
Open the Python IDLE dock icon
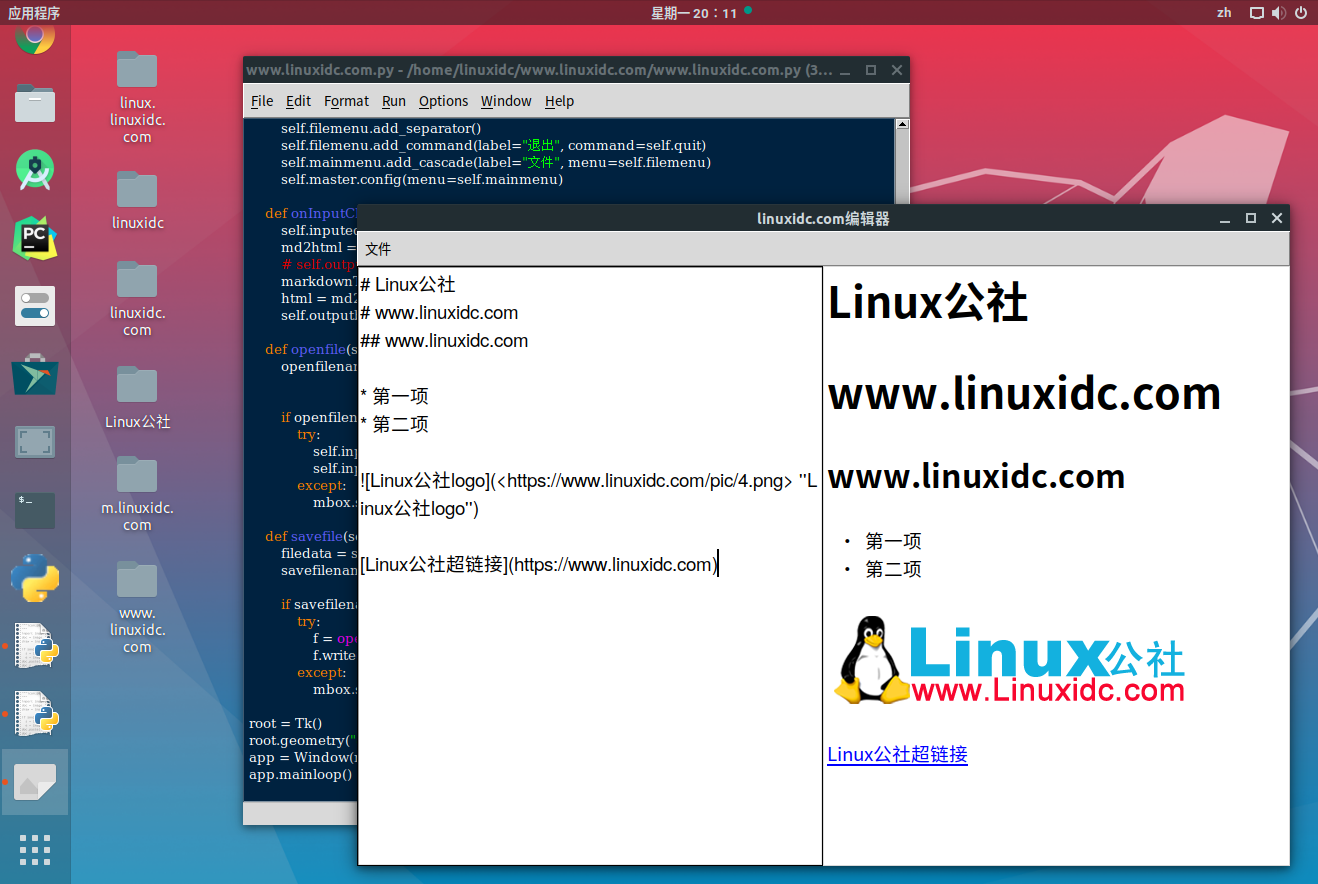tap(35, 578)
